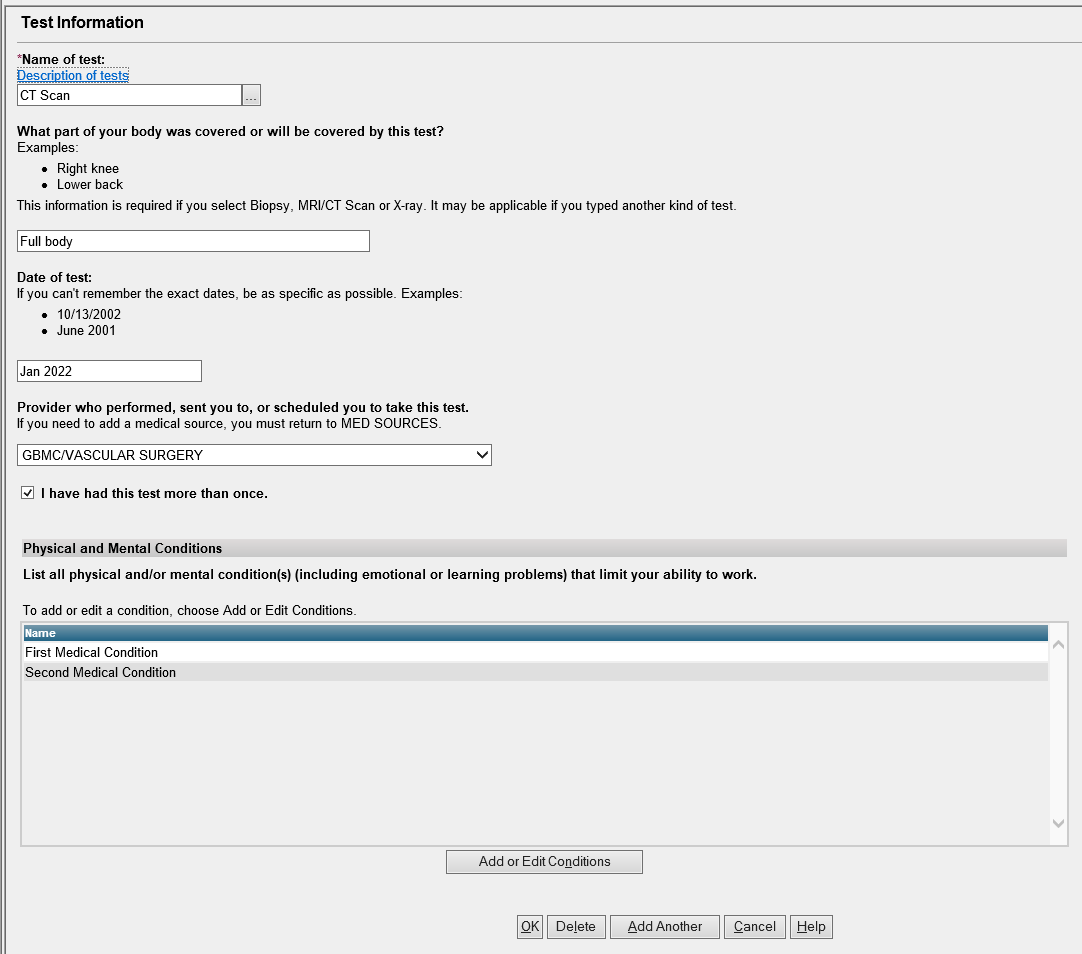Click the date field containing 'Jan 2022'
Viewport: 1082px width, 954px height.
point(109,371)
